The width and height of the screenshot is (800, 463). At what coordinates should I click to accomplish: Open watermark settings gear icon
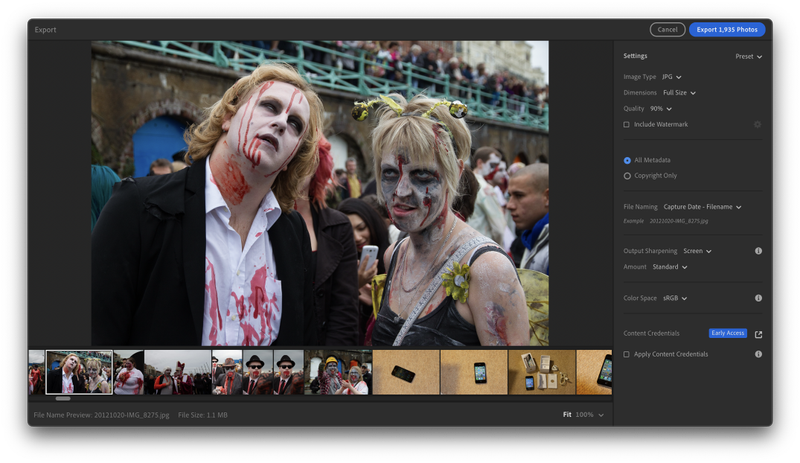(757, 124)
